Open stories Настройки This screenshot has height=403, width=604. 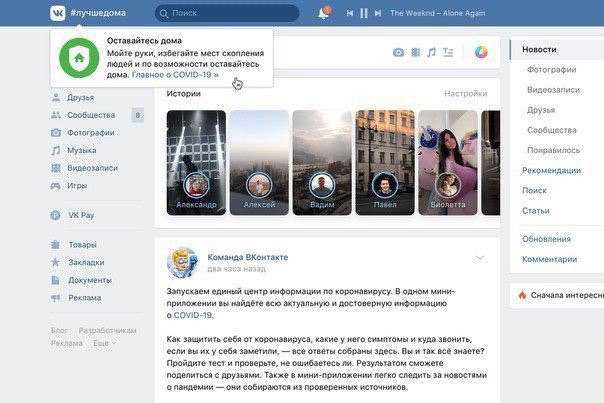[466, 94]
